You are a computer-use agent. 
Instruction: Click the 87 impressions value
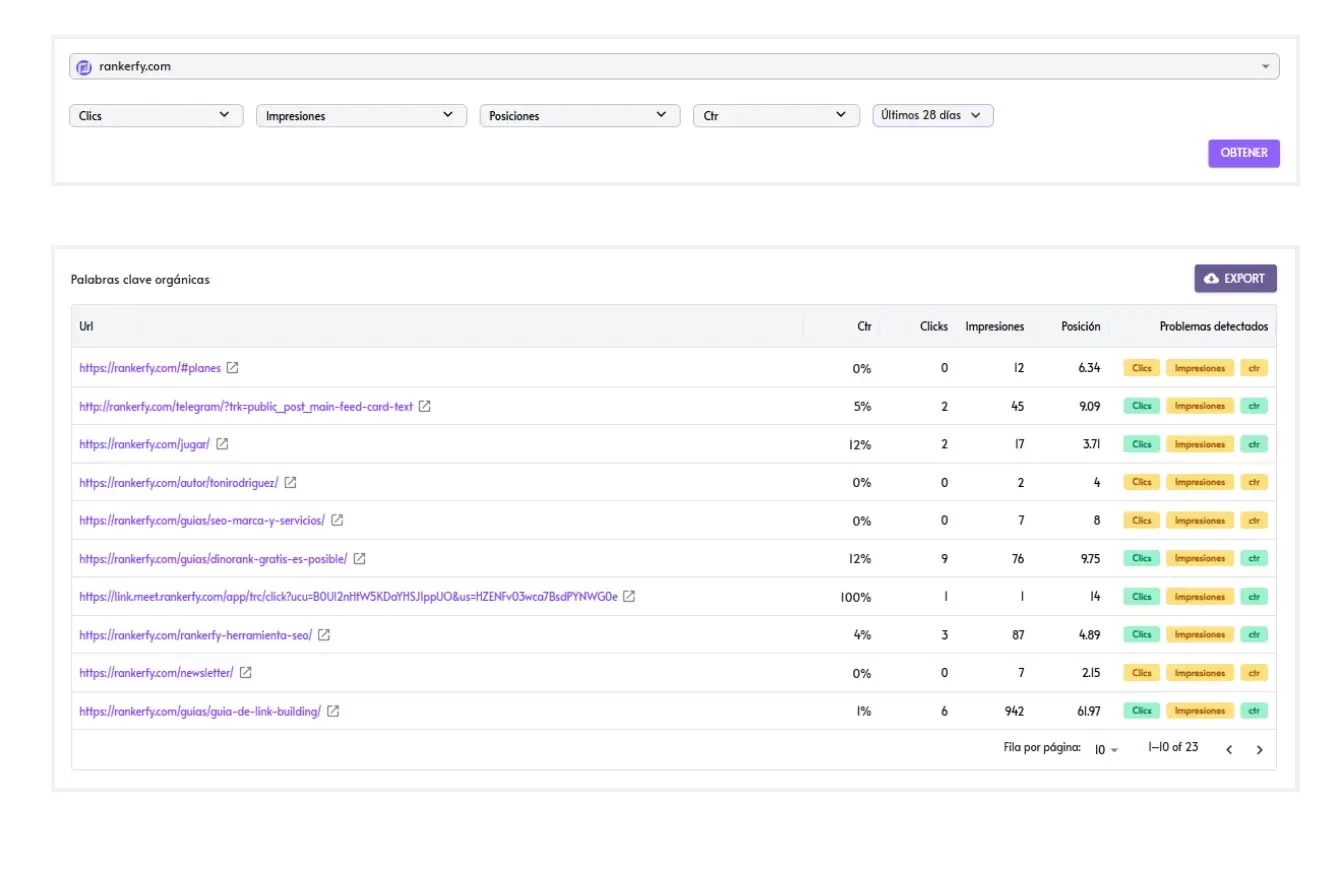tap(1017, 635)
